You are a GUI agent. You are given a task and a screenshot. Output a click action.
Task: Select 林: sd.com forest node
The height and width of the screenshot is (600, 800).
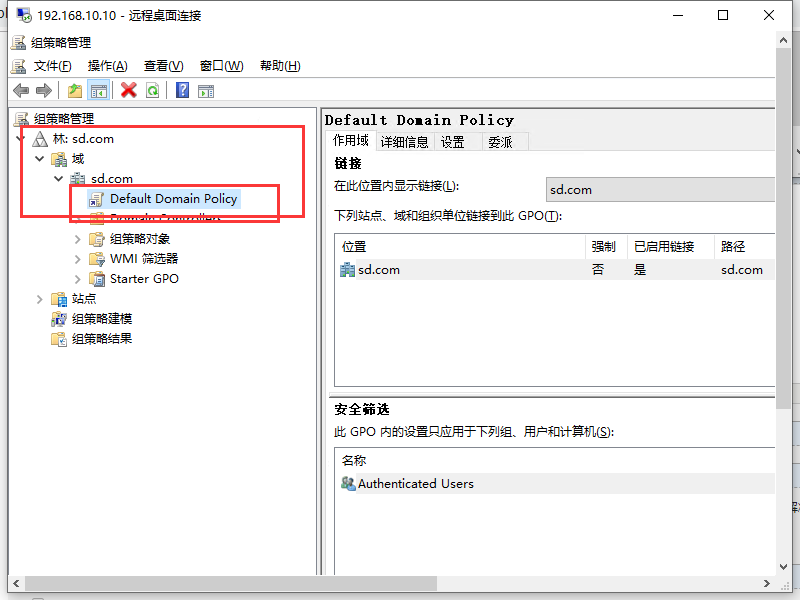83,139
